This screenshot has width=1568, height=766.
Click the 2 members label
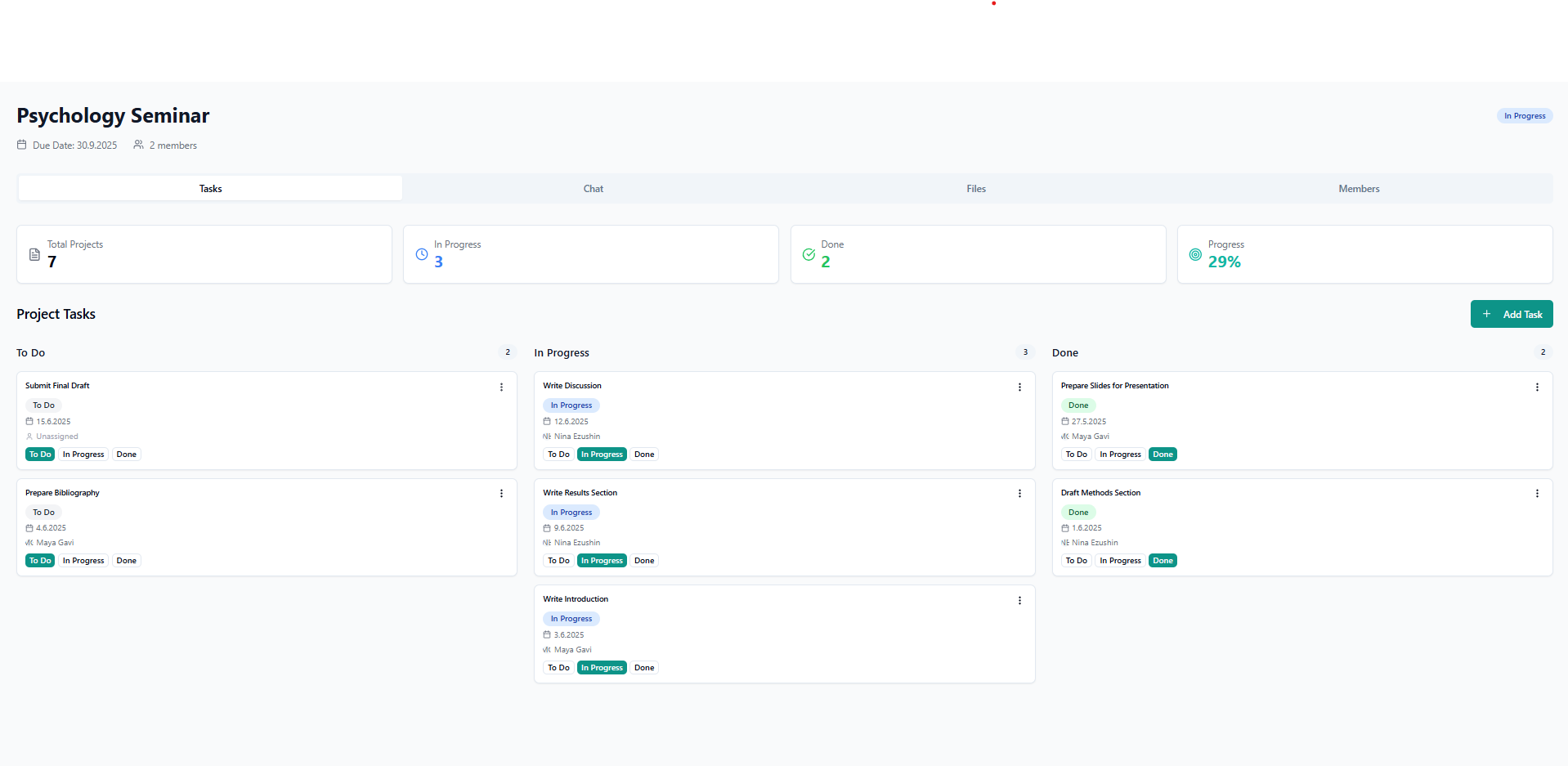point(172,146)
